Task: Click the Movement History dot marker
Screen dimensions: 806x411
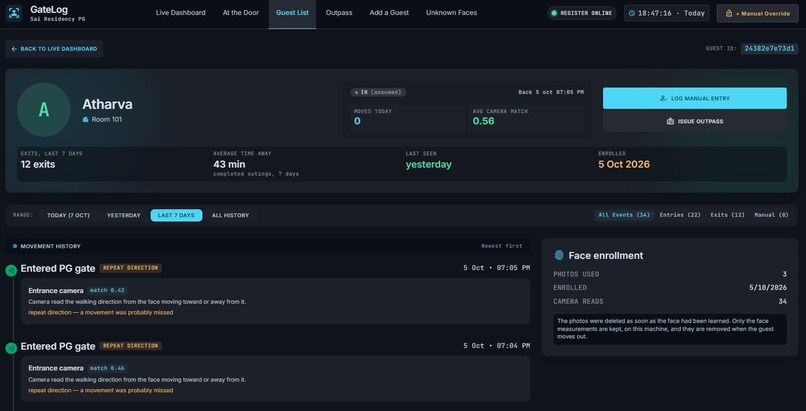Action: pyautogui.click(x=15, y=246)
